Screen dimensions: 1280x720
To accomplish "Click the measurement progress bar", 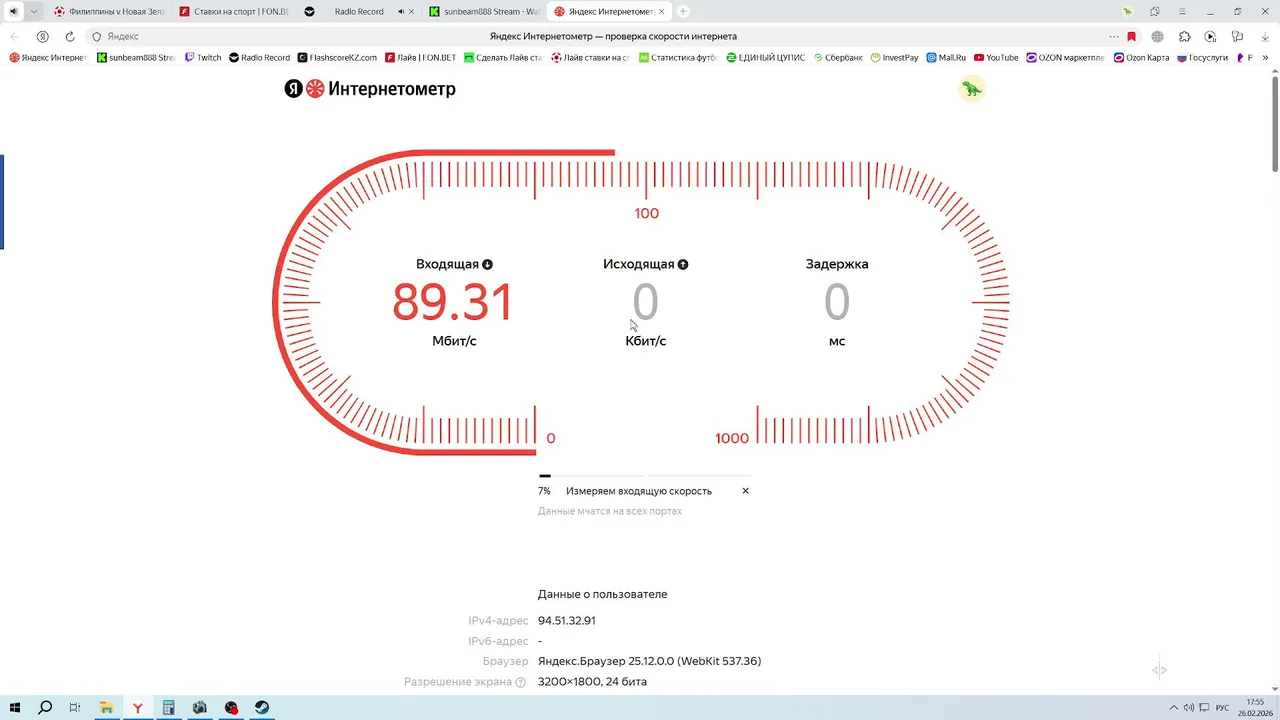I will (645, 476).
